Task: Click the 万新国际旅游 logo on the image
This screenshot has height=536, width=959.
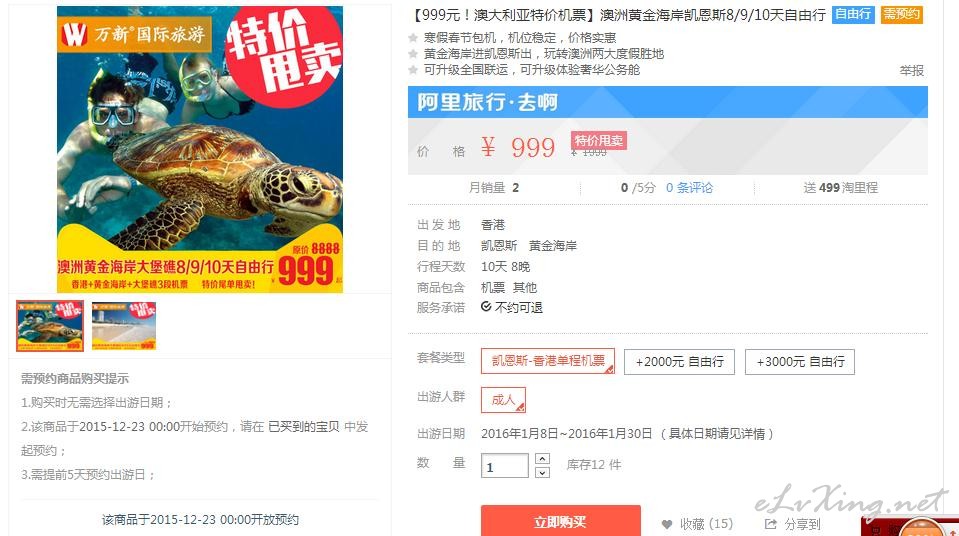Action: pyautogui.click(x=134, y=34)
